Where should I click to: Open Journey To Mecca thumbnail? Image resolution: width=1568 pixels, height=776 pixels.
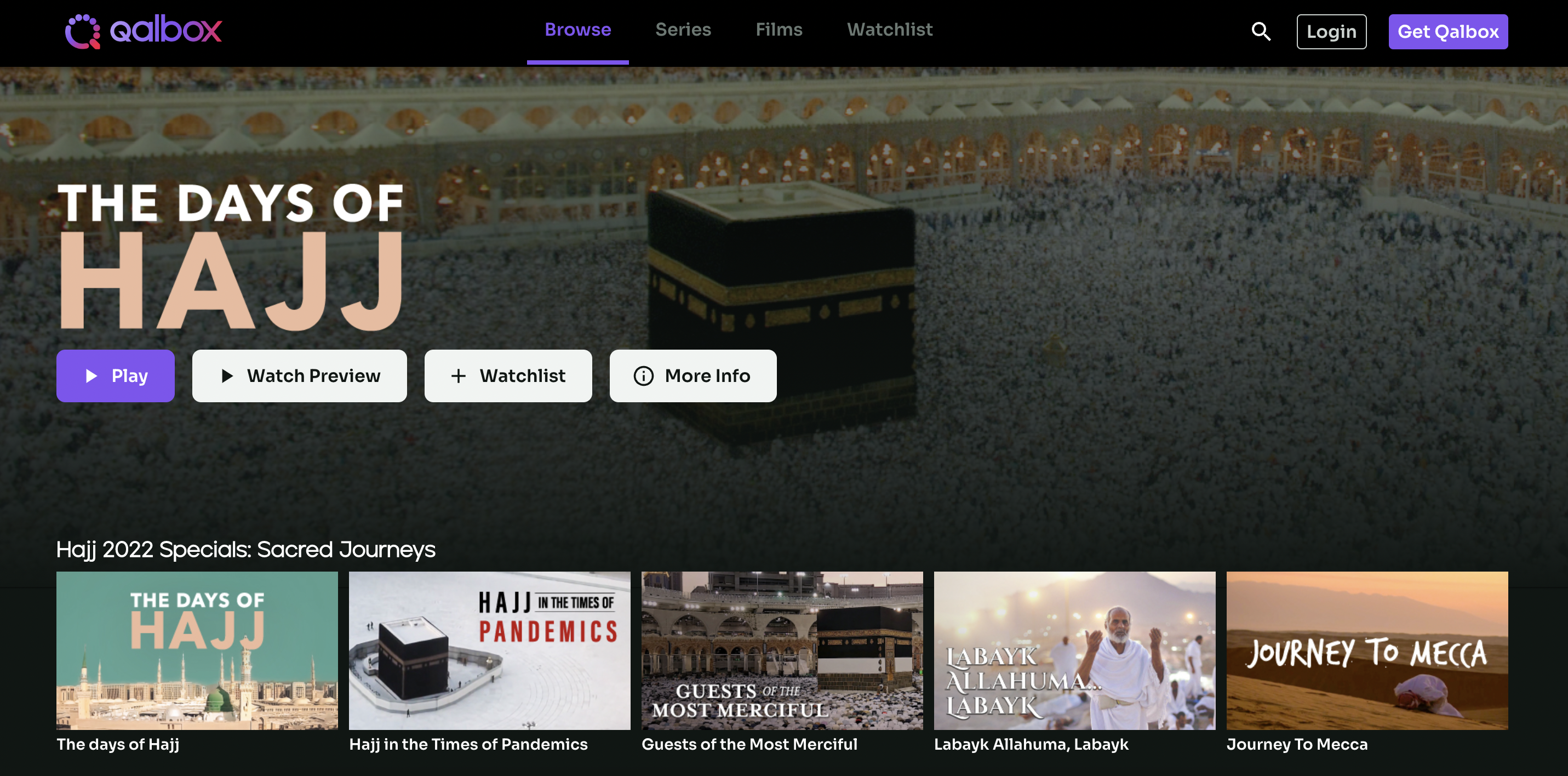click(x=1367, y=651)
